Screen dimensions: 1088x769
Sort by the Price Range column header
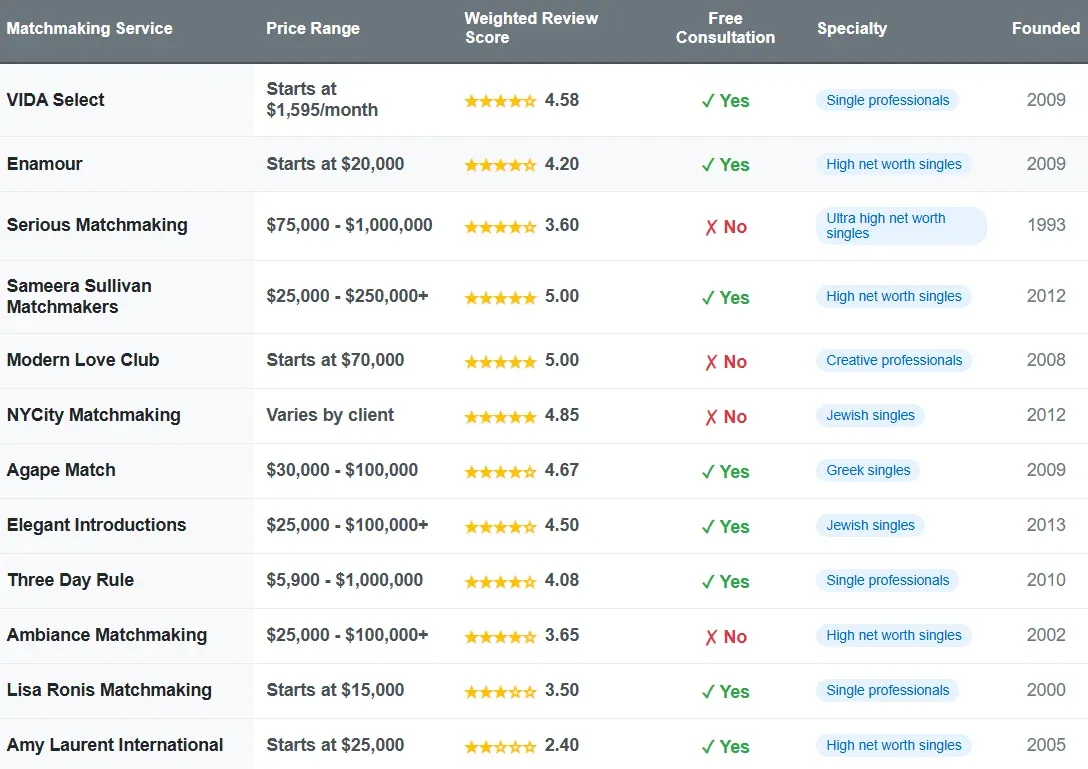click(x=313, y=29)
